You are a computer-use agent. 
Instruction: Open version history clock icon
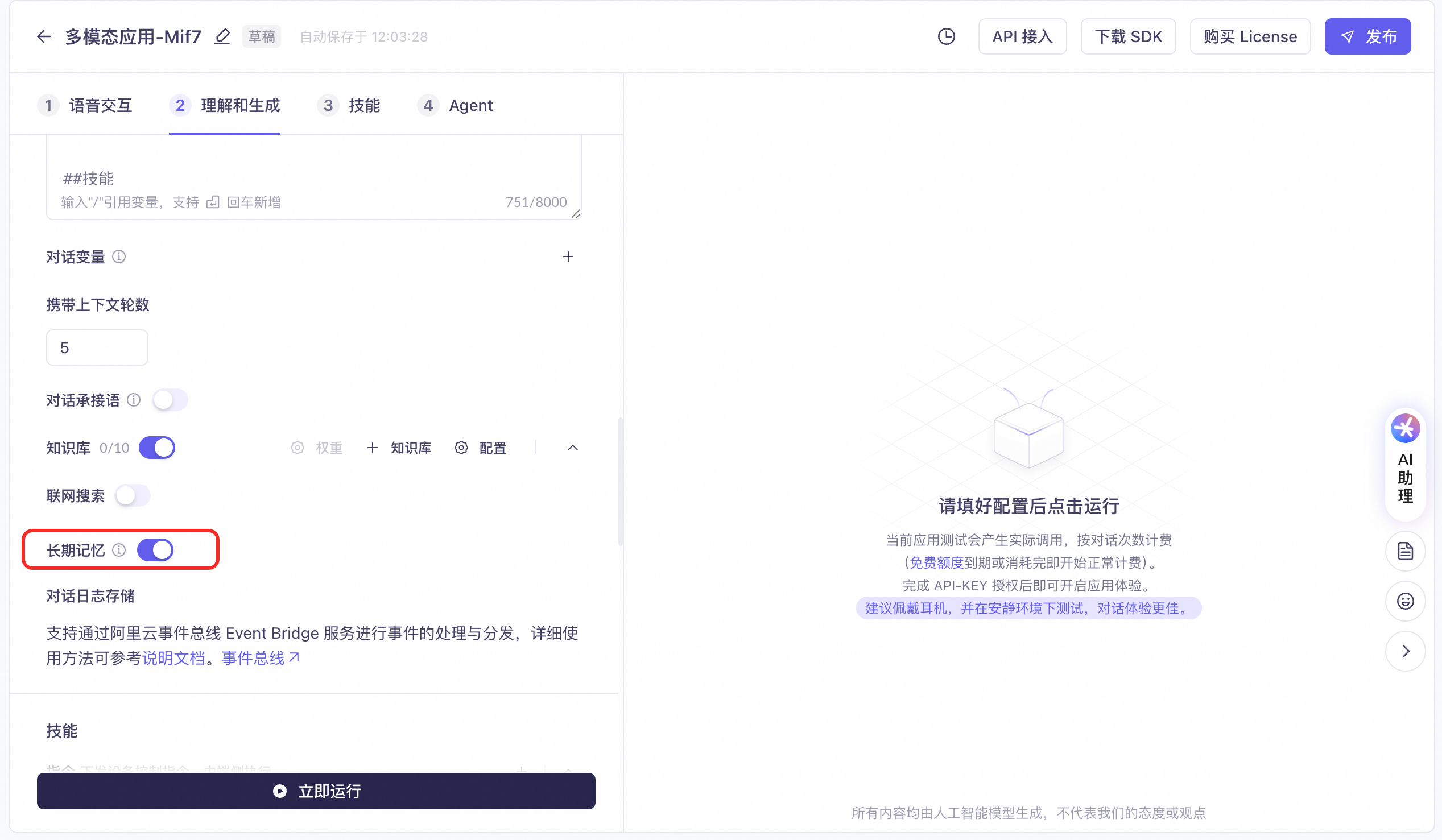click(x=946, y=36)
